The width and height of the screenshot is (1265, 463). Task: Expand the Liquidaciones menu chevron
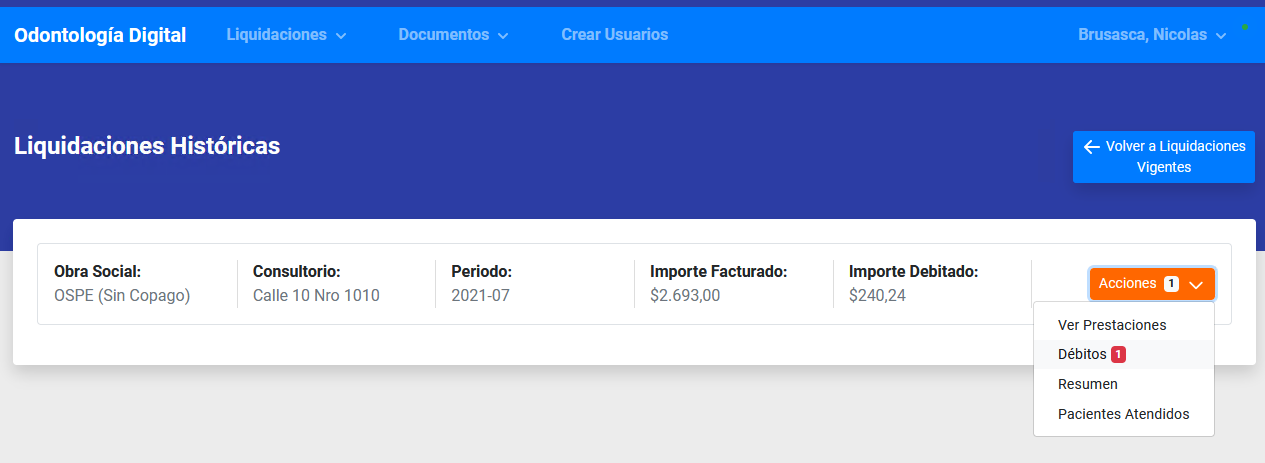click(x=341, y=35)
